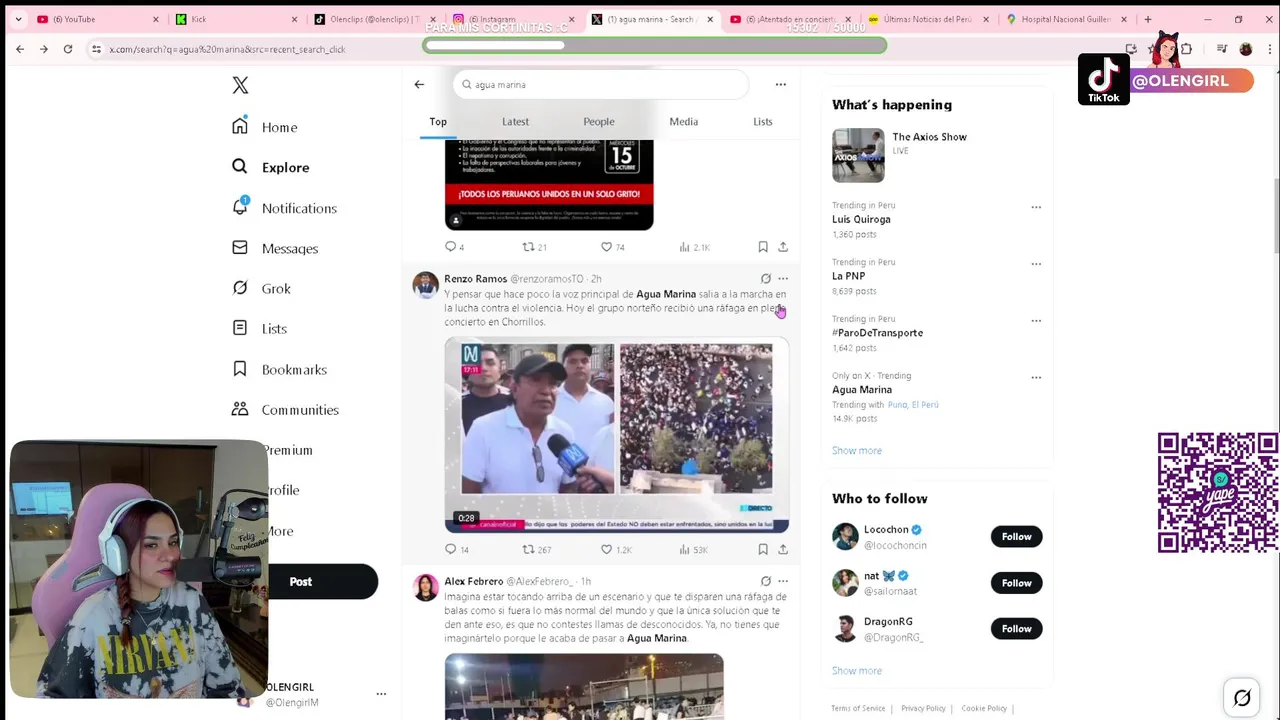The height and width of the screenshot is (720, 1280).
Task: Open Cookie Policy link
Action: pyautogui.click(x=984, y=709)
